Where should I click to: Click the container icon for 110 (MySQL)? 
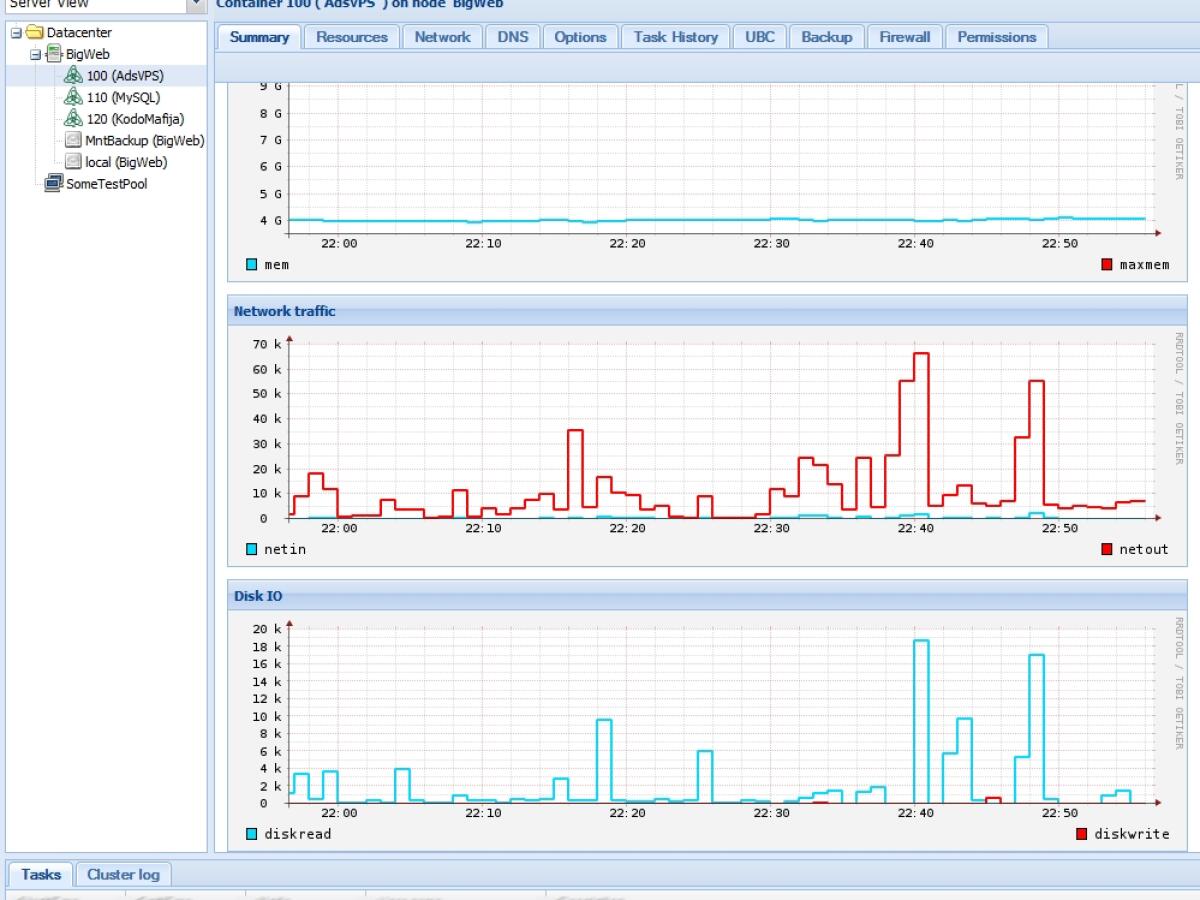click(73, 98)
